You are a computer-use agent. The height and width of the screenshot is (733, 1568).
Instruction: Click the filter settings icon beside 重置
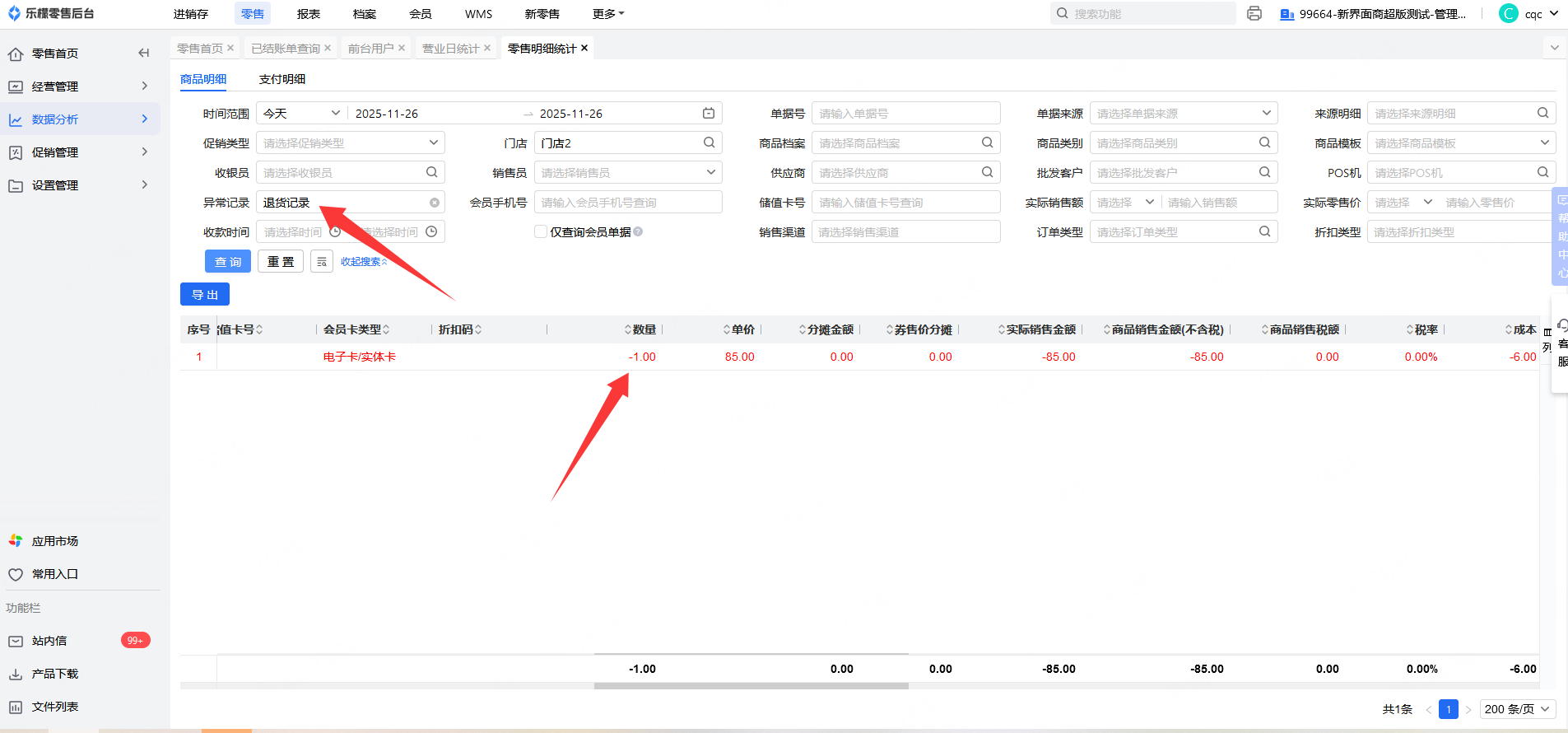point(322,261)
